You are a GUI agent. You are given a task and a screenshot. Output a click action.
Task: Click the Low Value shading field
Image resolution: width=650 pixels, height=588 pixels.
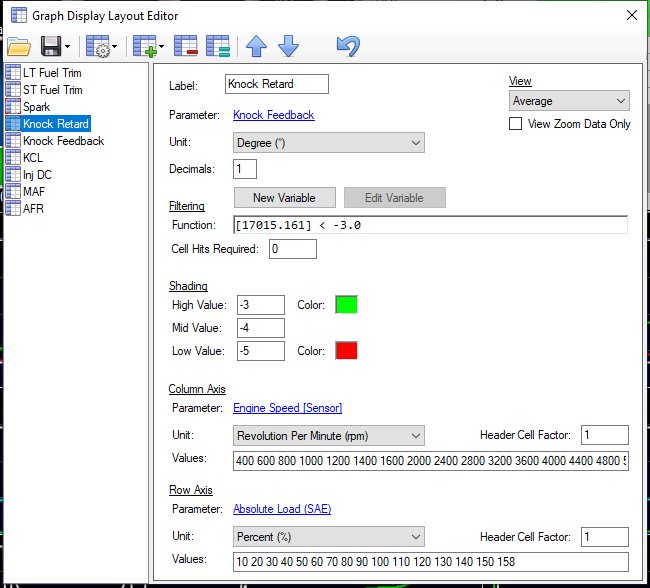pyautogui.click(x=261, y=351)
